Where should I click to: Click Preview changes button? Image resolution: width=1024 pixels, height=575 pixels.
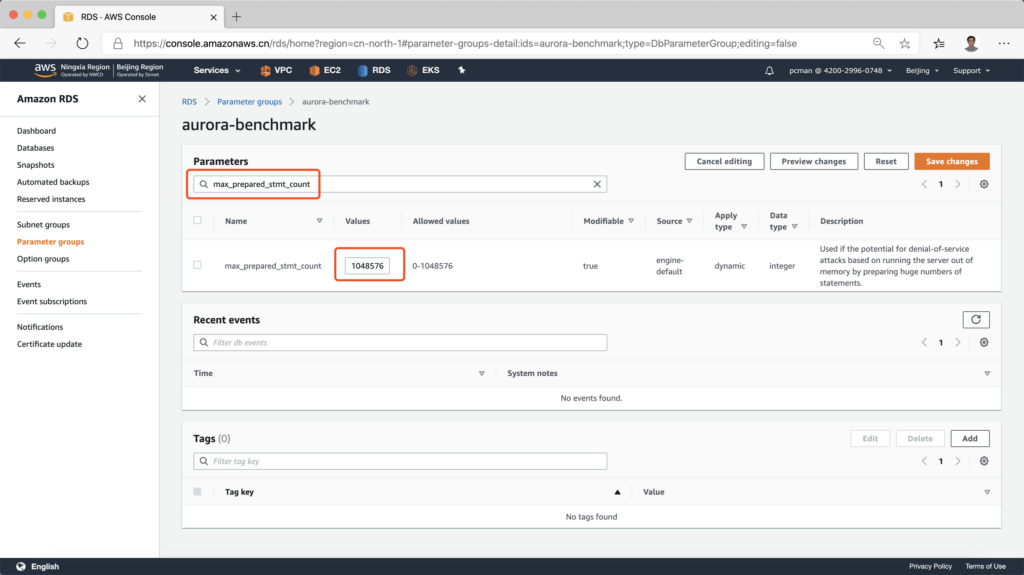[x=813, y=161]
